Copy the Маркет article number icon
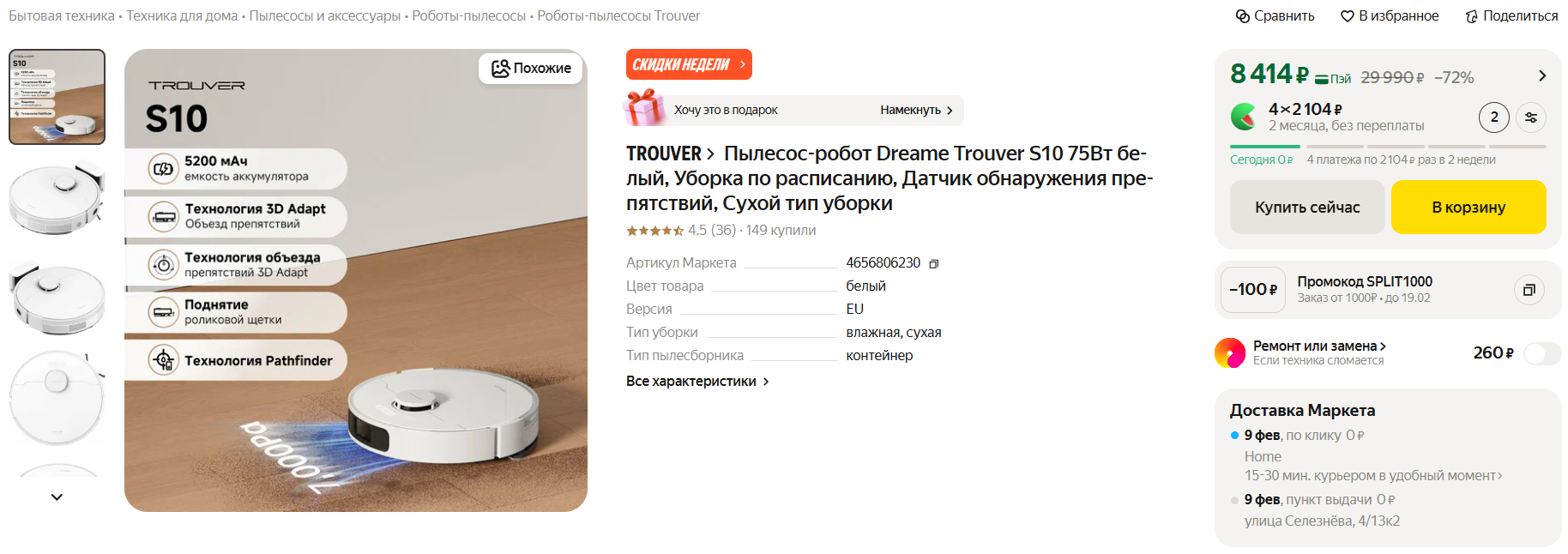This screenshot has height=554, width=1568. 934,263
